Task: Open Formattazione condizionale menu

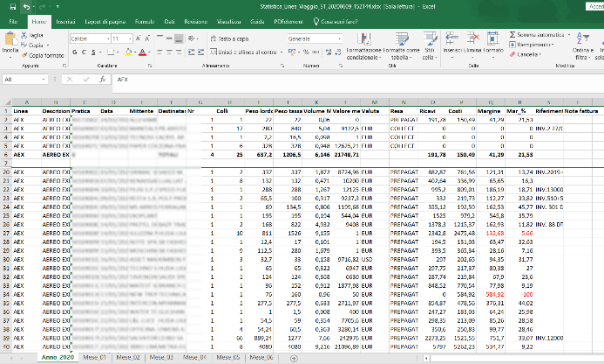Action: tap(364, 46)
